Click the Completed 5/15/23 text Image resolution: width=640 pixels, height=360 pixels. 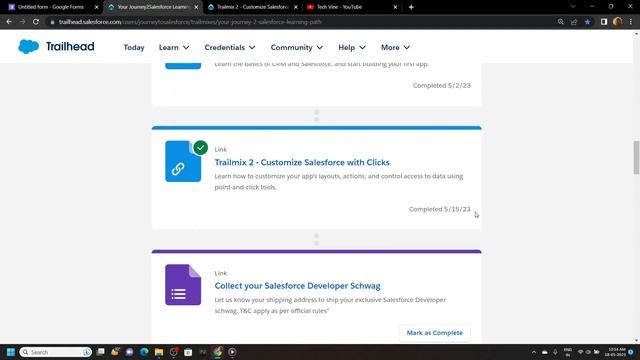click(x=440, y=209)
